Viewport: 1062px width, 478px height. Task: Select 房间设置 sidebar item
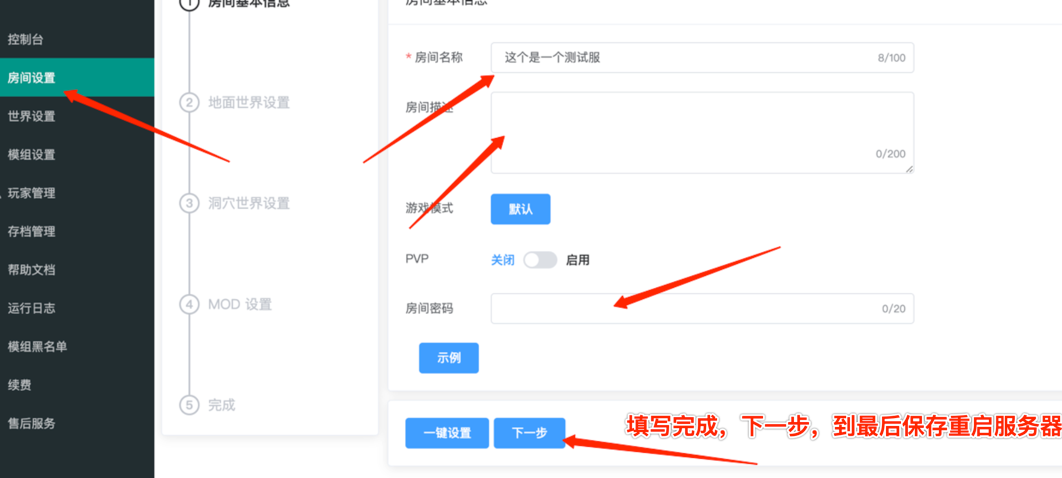pyautogui.click(x=32, y=78)
